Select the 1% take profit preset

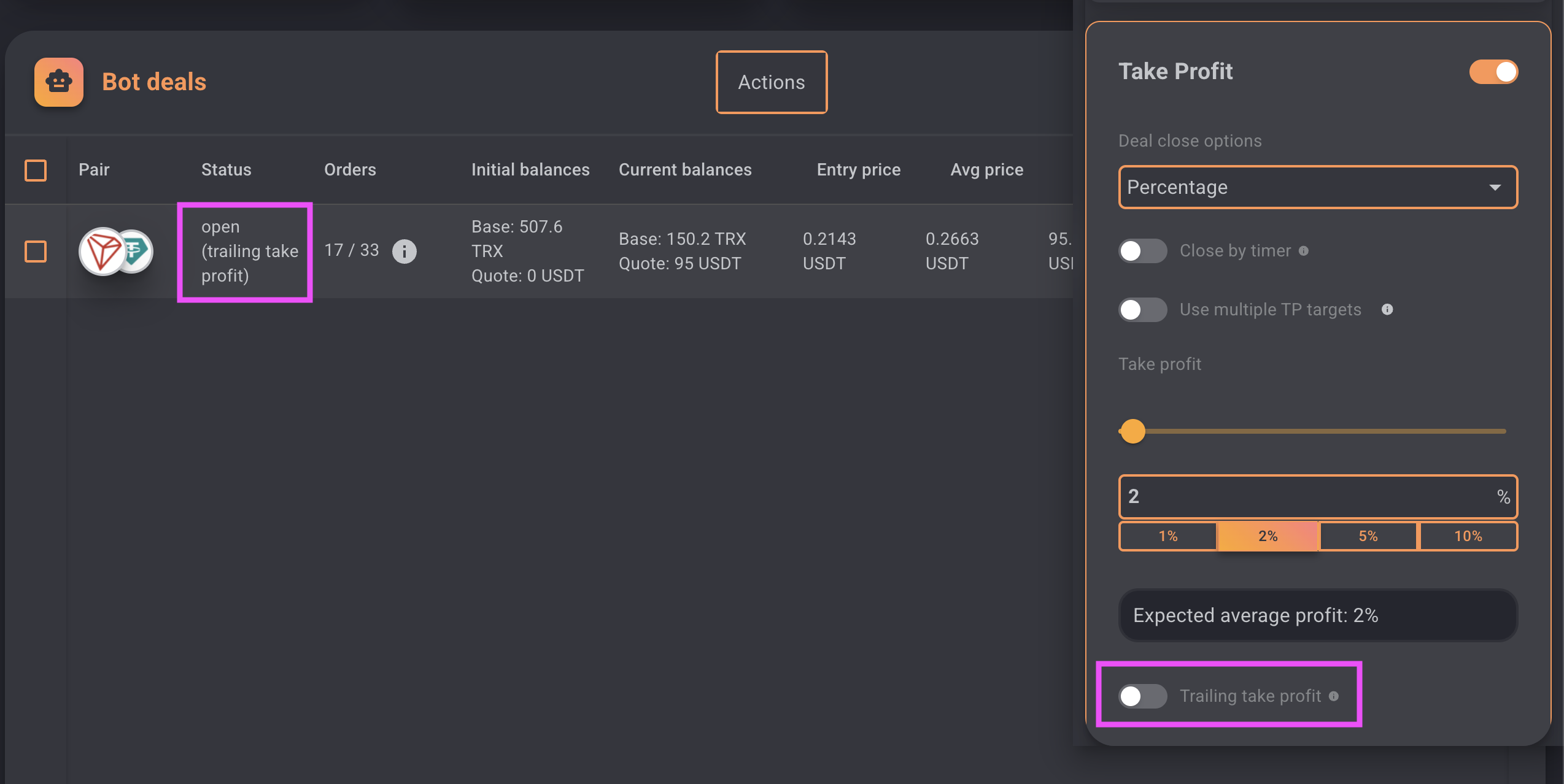(1167, 536)
